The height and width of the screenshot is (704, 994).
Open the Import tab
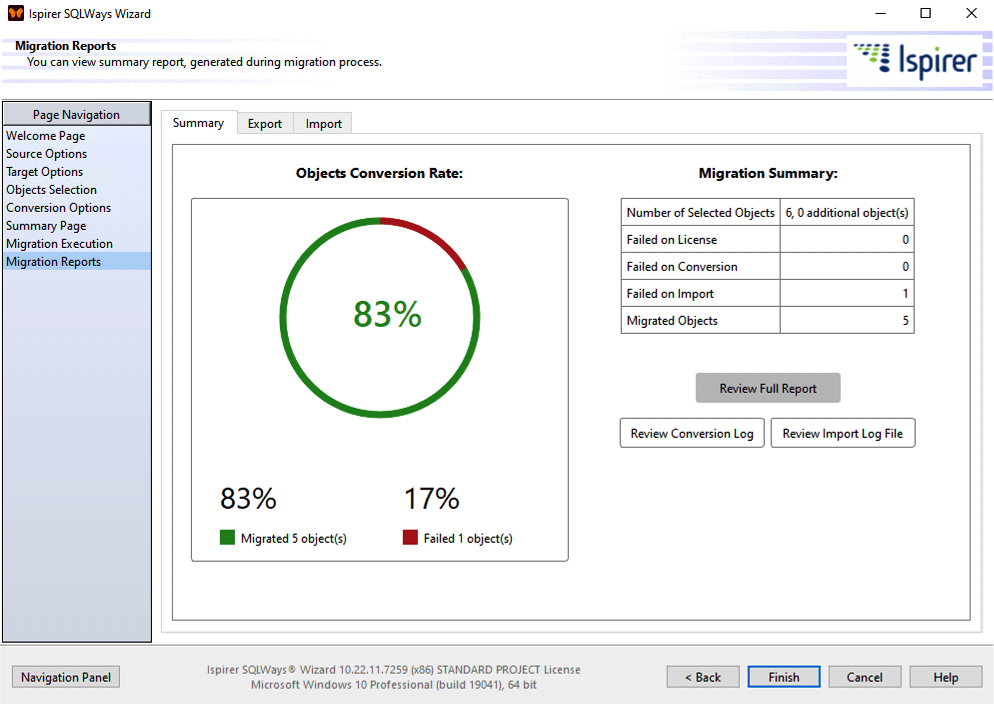[x=323, y=124]
